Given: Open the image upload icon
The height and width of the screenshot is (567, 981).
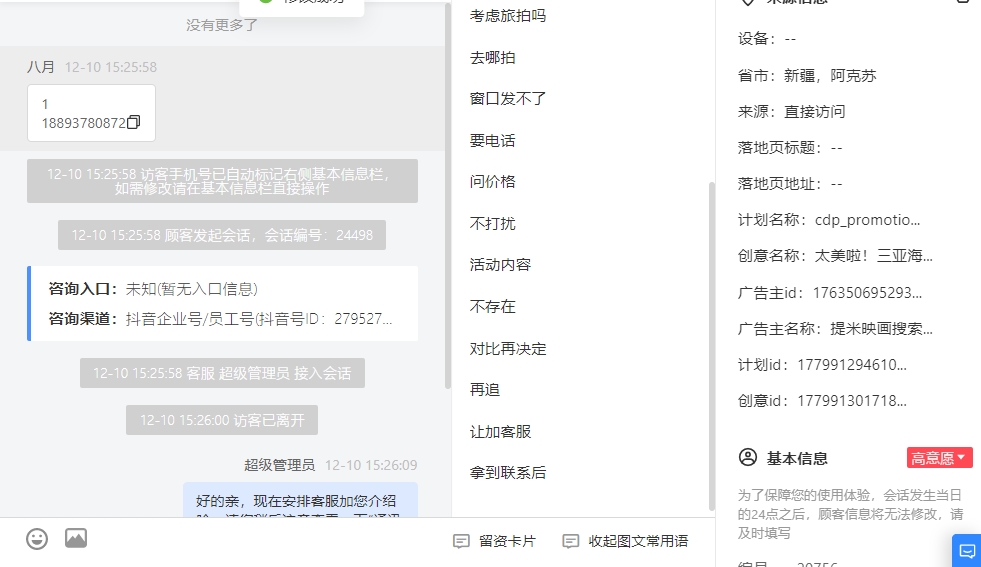Looking at the screenshot, I should click(x=76, y=538).
